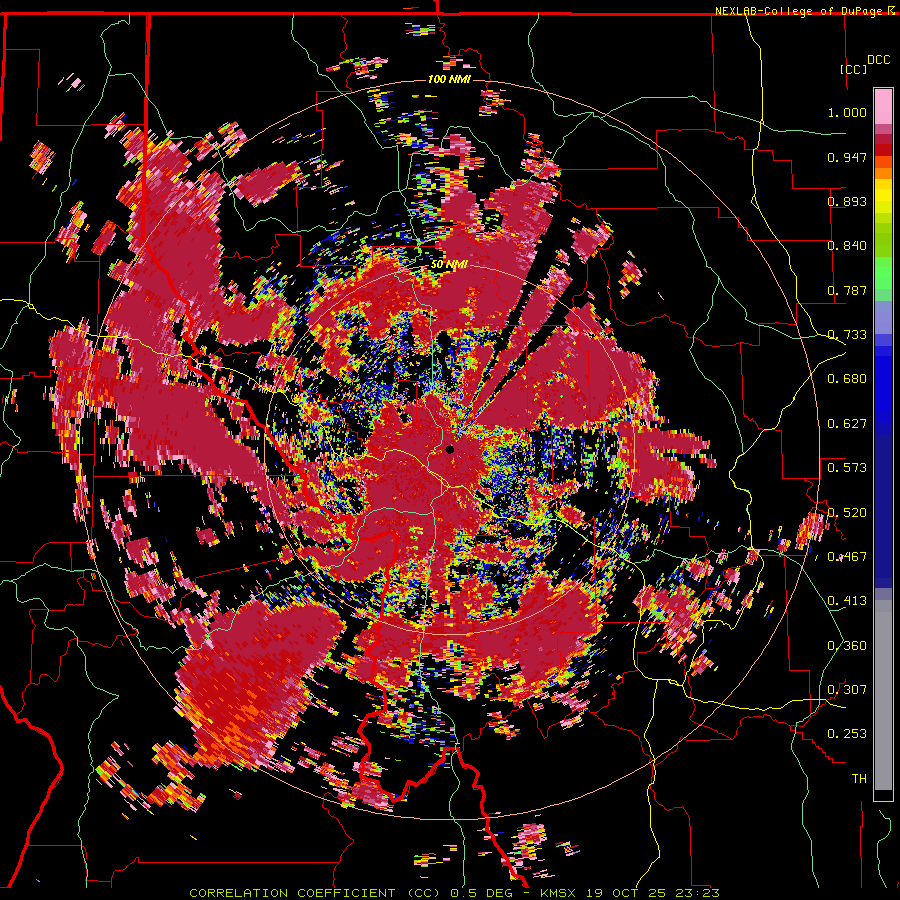Click the 100 NMI range ring label
This screenshot has height=900, width=900.
[449, 79]
